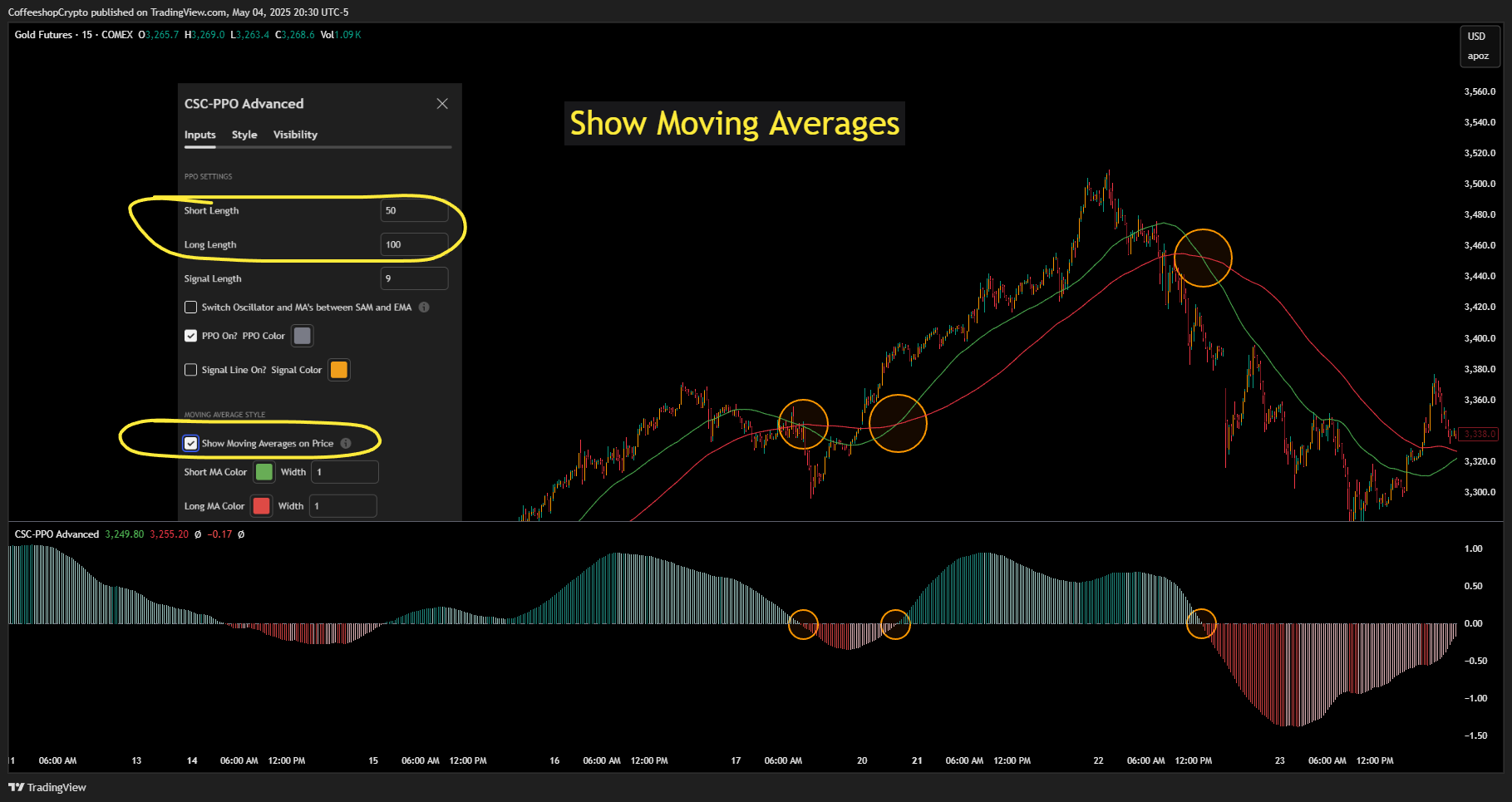Click date label 20 on time axis
1512x802 pixels.
click(x=862, y=760)
